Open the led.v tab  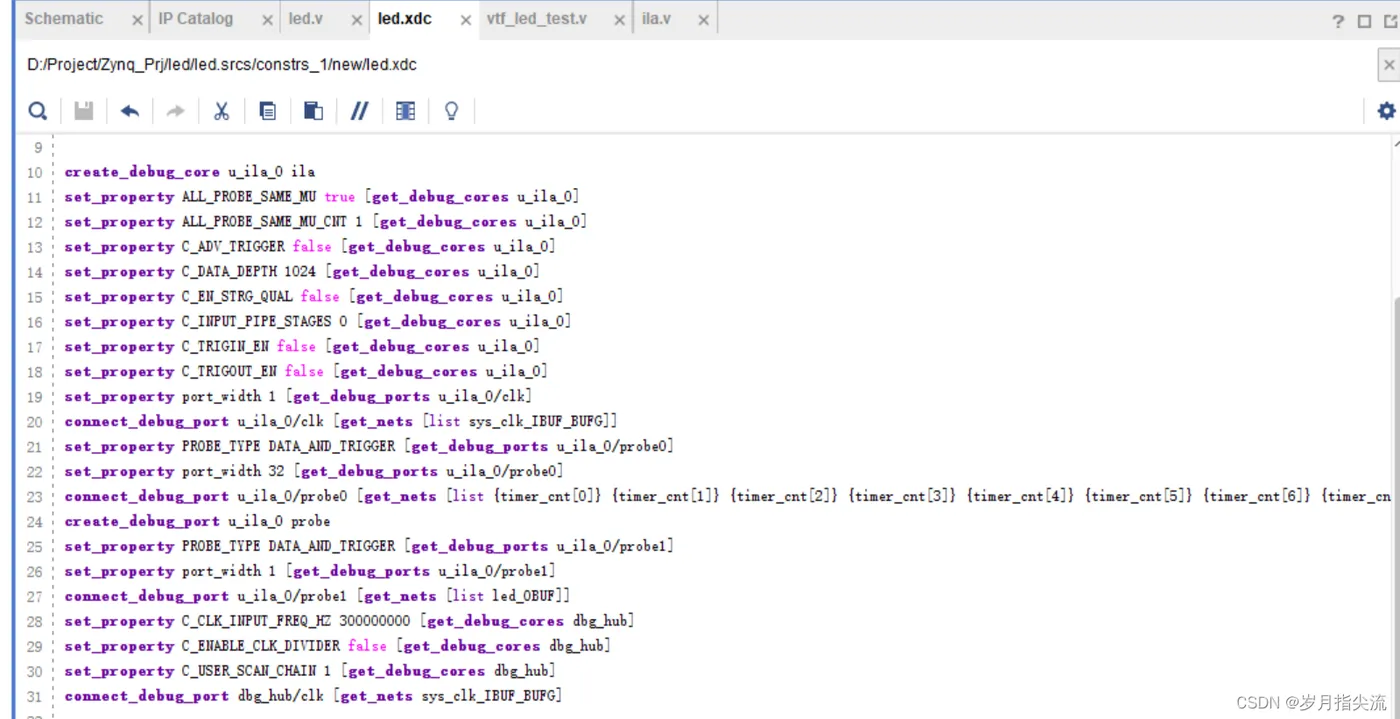(x=305, y=19)
